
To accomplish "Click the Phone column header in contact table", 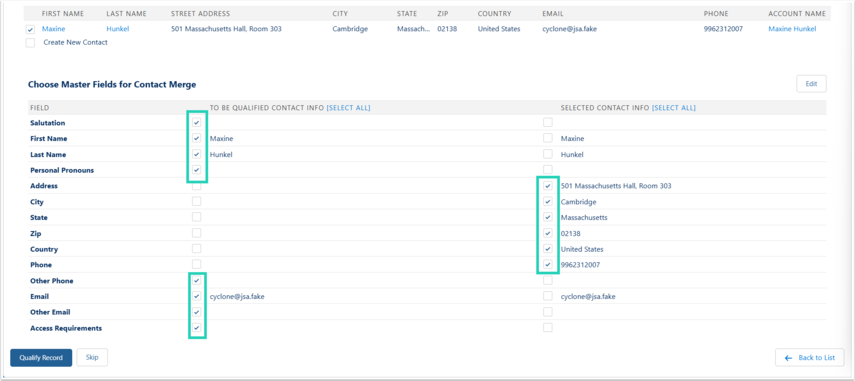I will [x=715, y=14].
